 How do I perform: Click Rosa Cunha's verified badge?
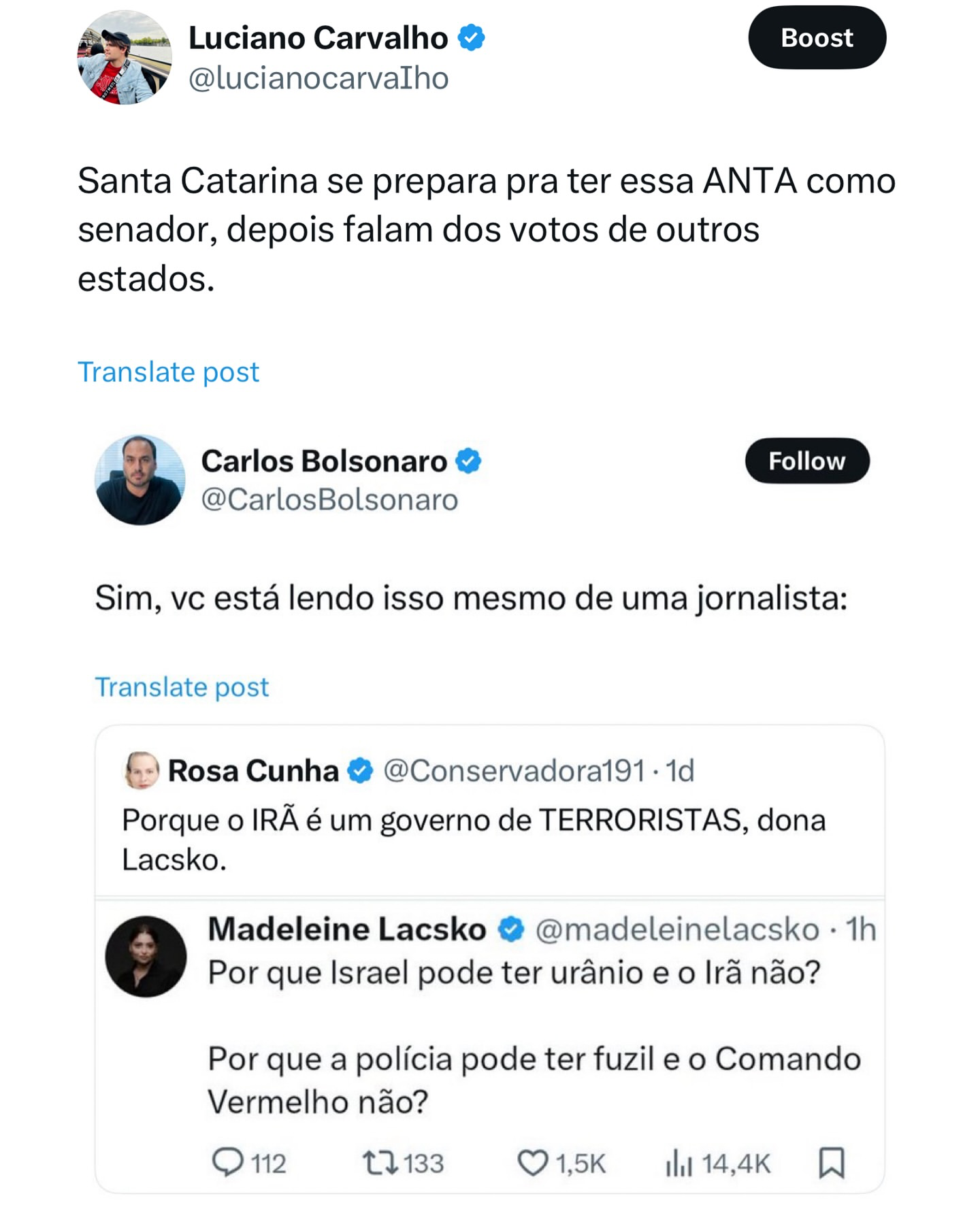click(x=360, y=771)
